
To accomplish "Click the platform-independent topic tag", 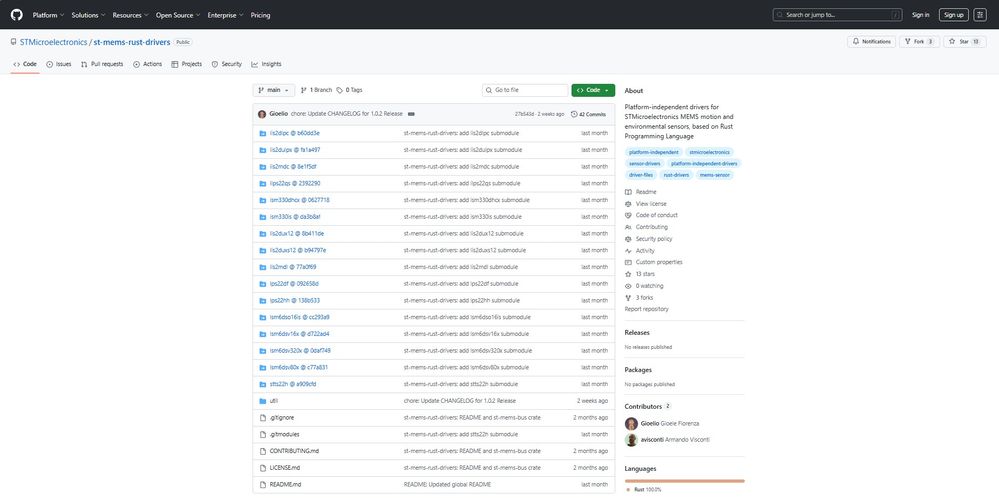I will point(654,152).
